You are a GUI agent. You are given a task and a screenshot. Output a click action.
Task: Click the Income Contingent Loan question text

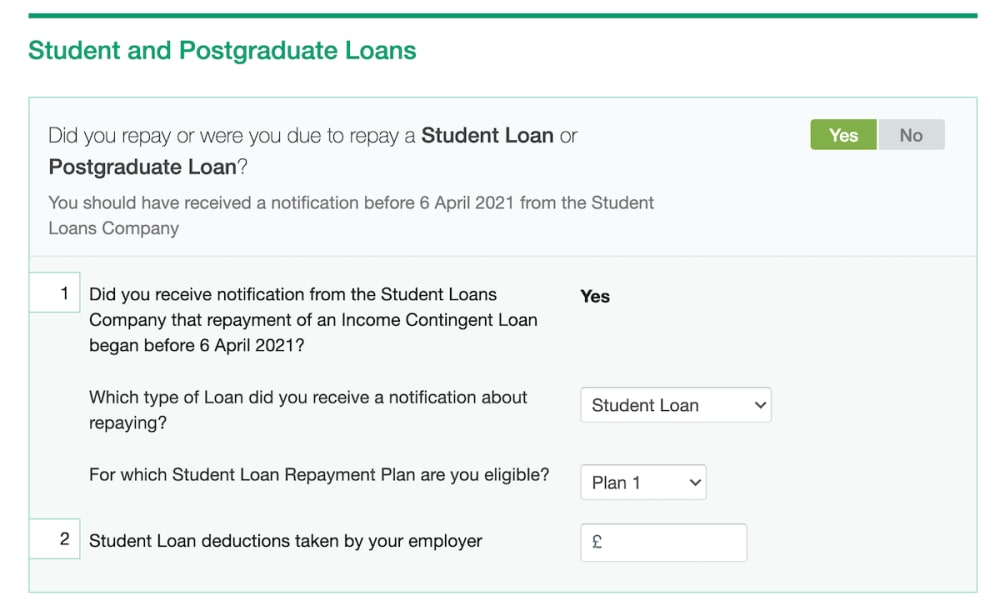(x=313, y=320)
